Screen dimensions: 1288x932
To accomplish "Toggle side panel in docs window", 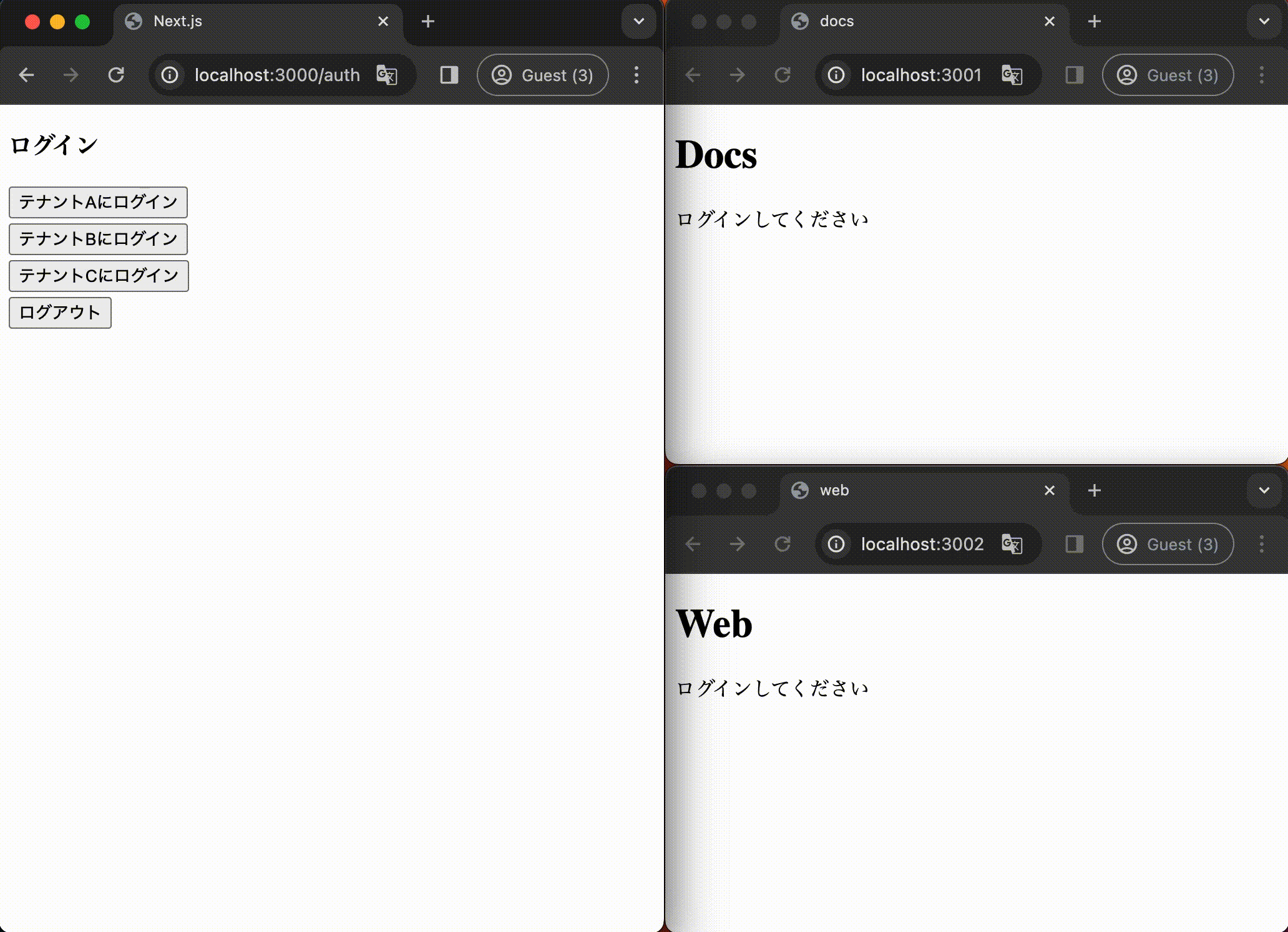I will point(1075,75).
